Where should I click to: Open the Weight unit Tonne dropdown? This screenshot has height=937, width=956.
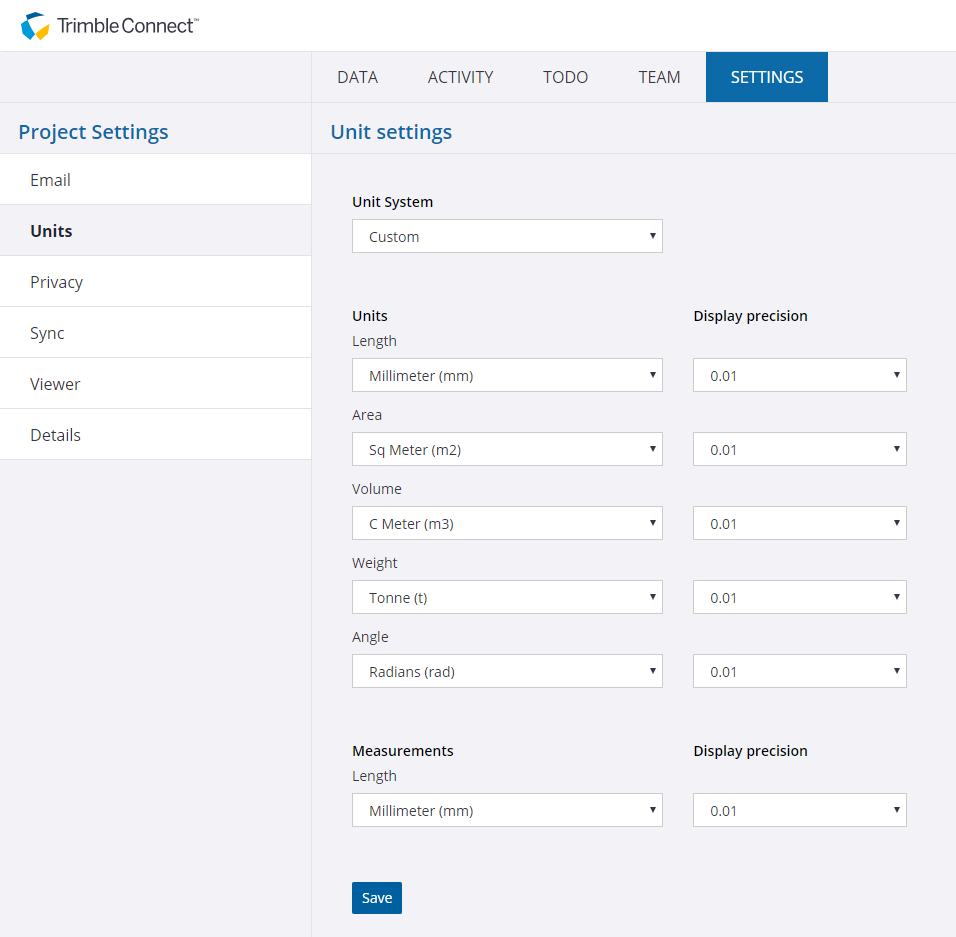pyautogui.click(x=507, y=597)
